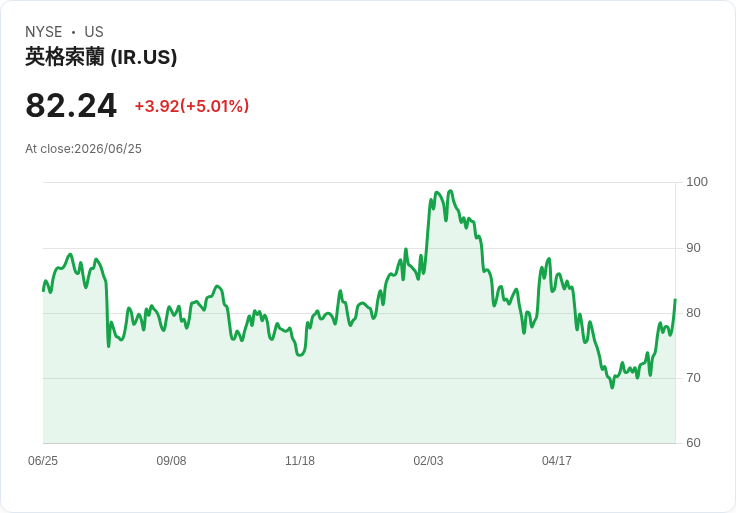Click the US market label
This screenshot has height=513, width=736.
[x=94, y=32]
